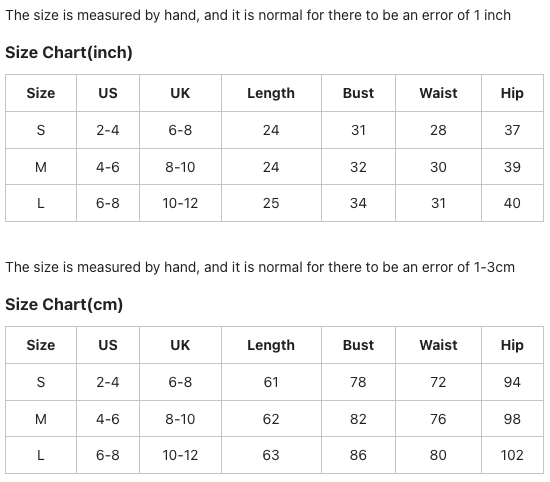The height and width of the screenshot is (482, 550).
Task: Click Waist header in the cm chart
Action: point(438,345)
